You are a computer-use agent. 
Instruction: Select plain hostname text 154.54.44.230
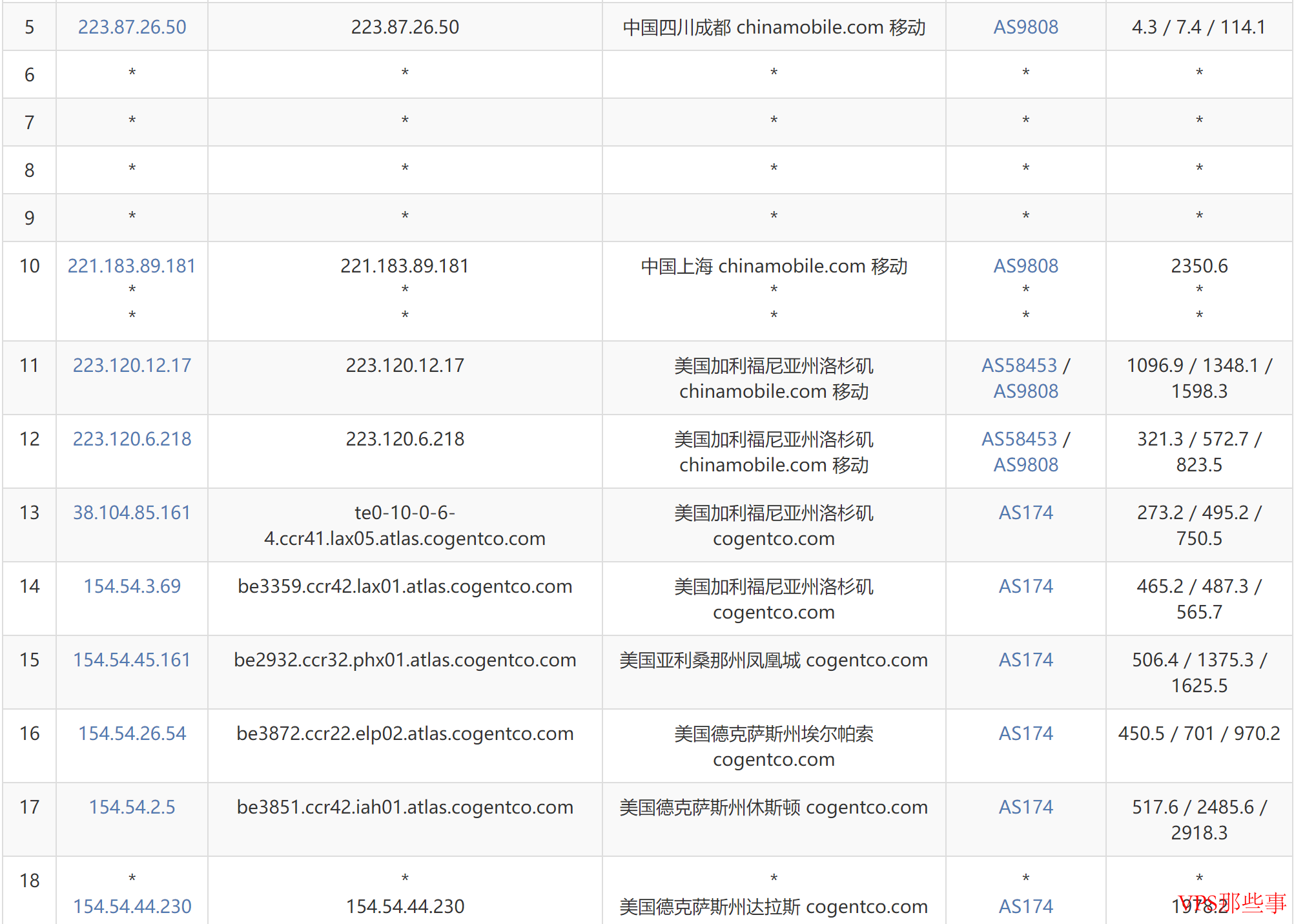pyautogui.click(x=405, y=907)
